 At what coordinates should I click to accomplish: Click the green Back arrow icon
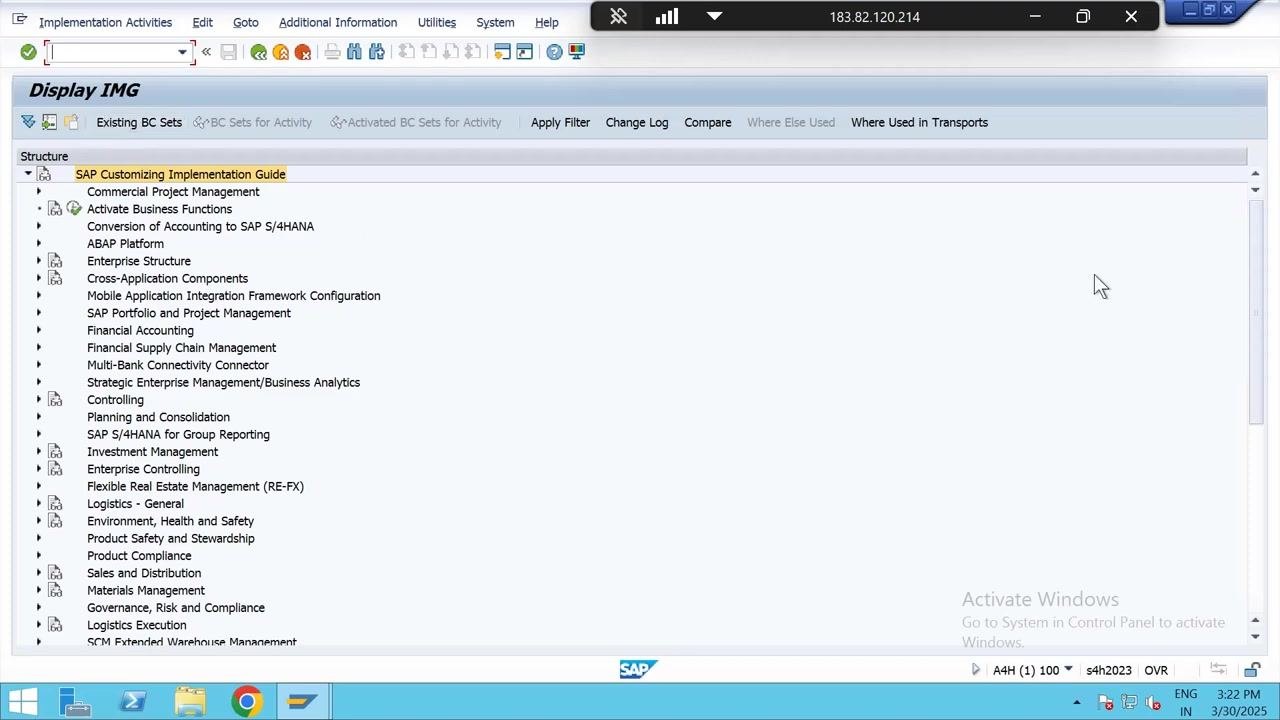coord(259,52)
